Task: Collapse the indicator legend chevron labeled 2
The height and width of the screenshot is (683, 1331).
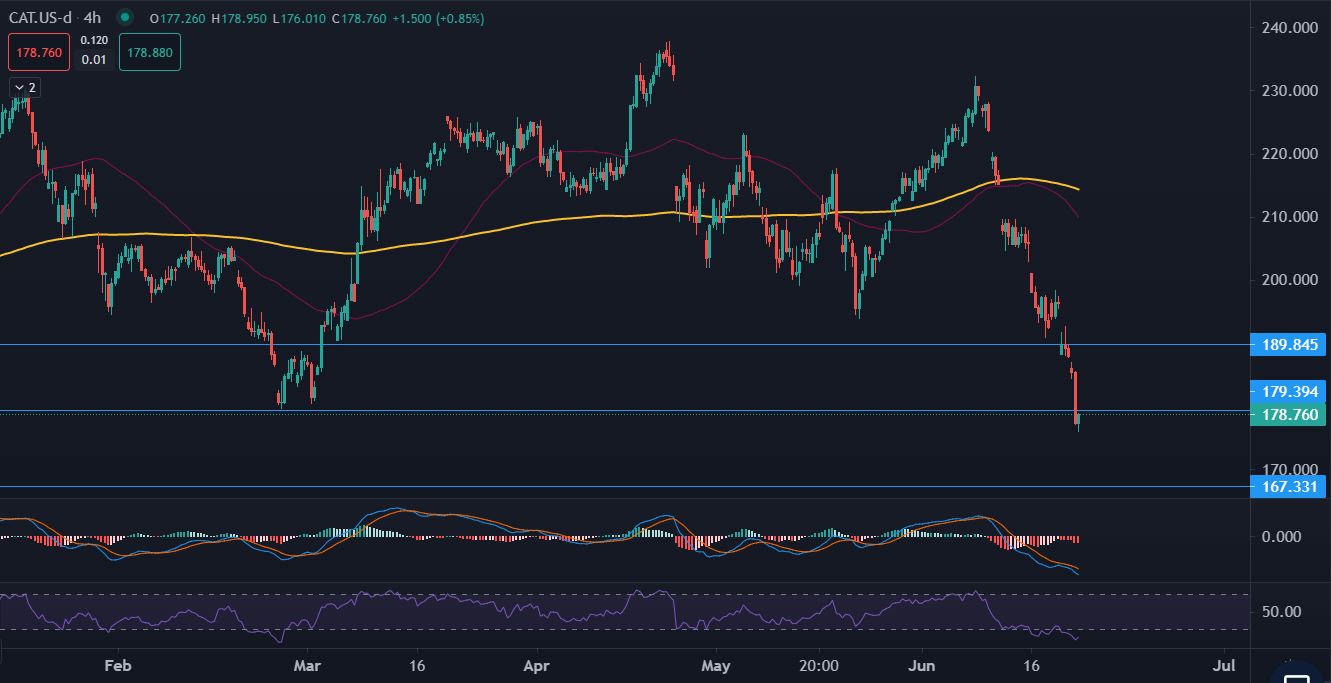Action: (24, 88)
